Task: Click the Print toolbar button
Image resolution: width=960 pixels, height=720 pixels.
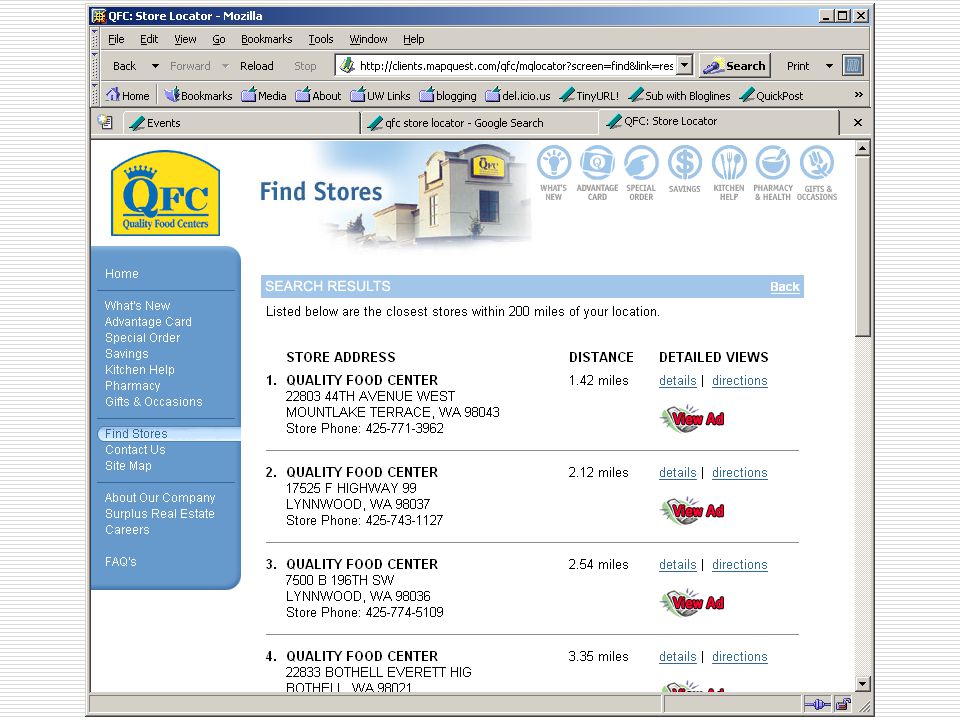Action: click(798, 66)
